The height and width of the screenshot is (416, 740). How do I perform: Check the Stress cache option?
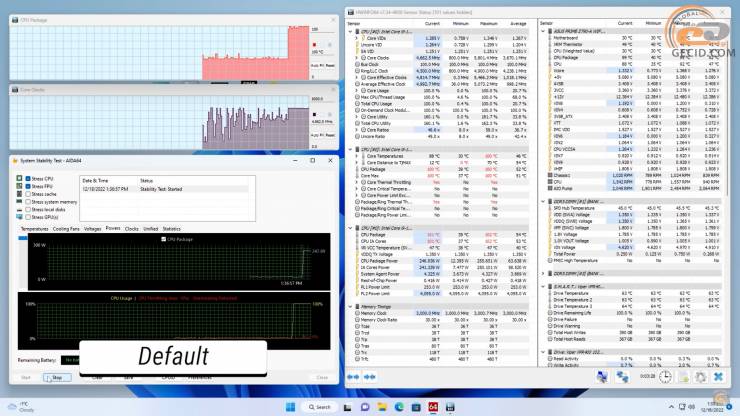(28, 194)
